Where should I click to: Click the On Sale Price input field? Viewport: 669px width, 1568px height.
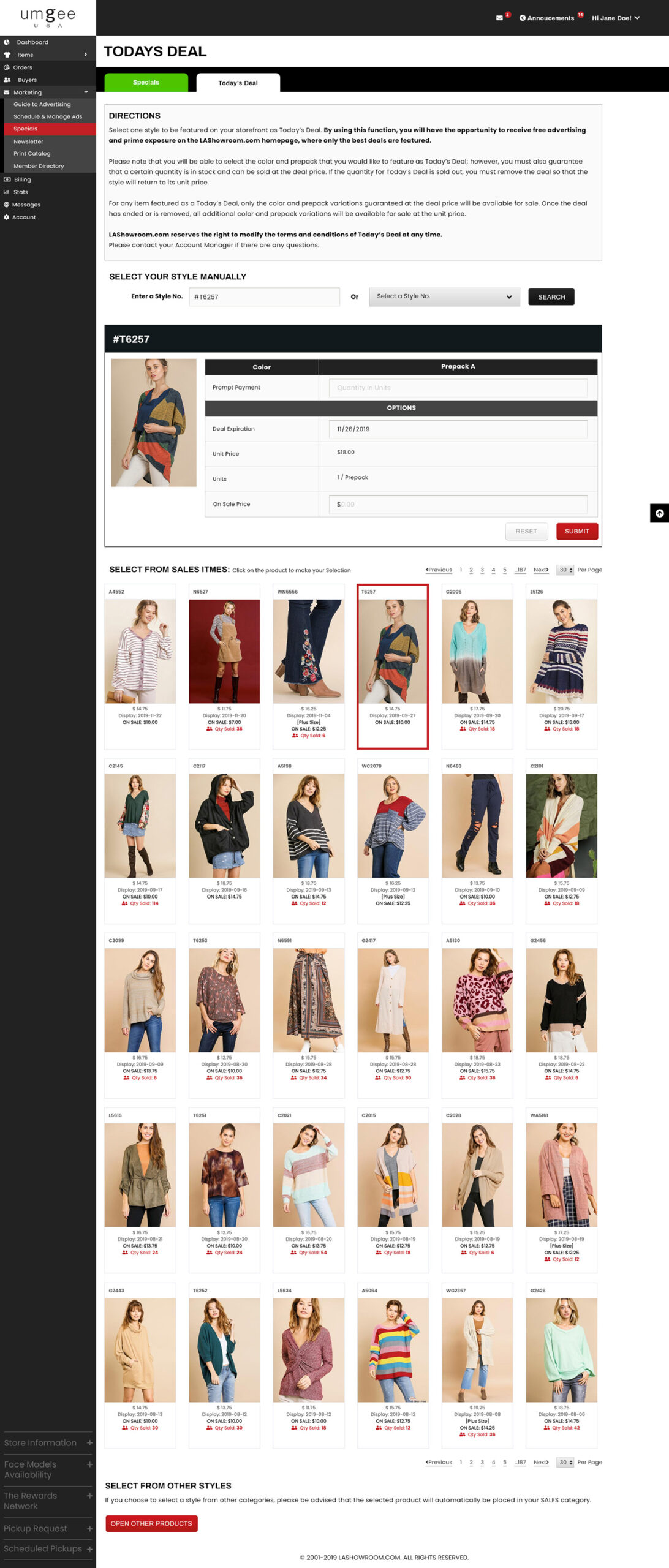[x=458, y=504]
